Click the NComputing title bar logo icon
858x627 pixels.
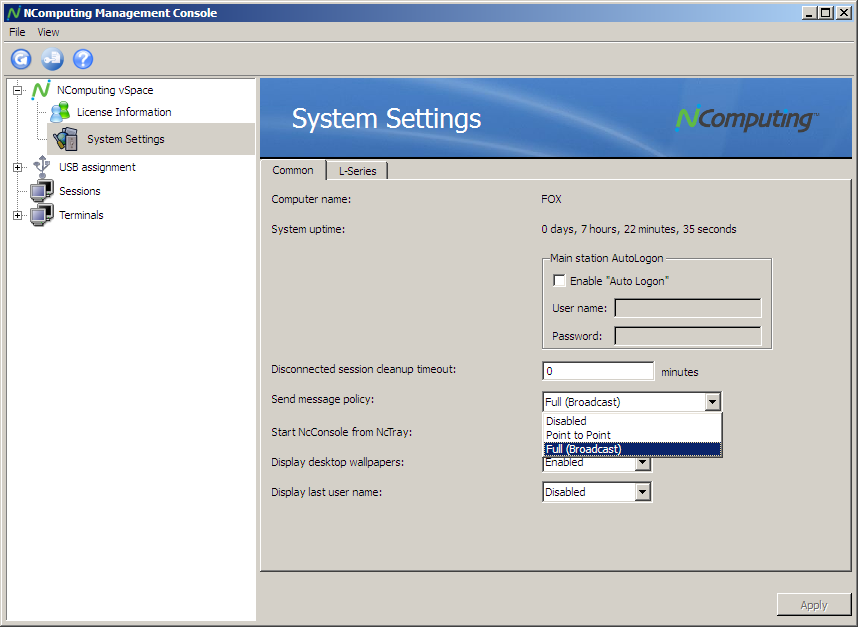click(x=14, y=13)
